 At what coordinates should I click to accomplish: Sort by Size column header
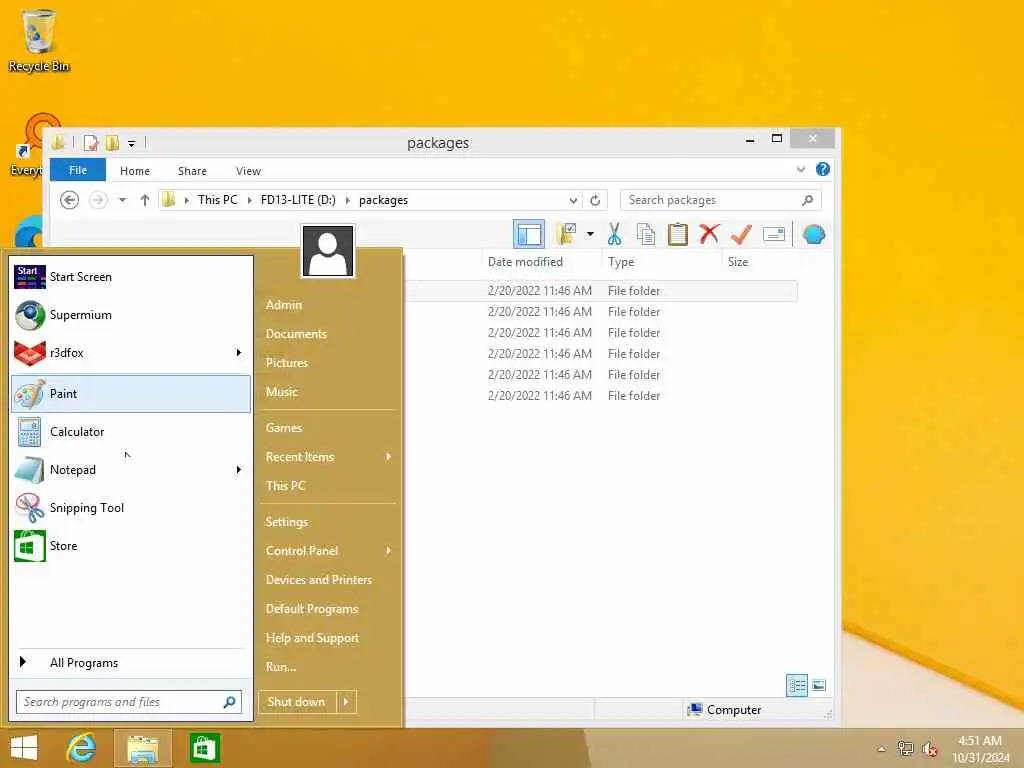738,261
